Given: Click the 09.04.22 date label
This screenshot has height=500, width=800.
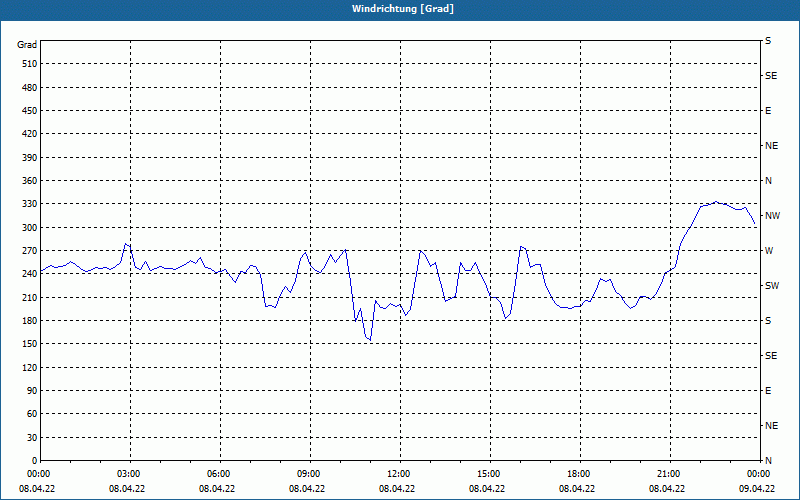Looking at the screenshot, I should pos(757,489).
